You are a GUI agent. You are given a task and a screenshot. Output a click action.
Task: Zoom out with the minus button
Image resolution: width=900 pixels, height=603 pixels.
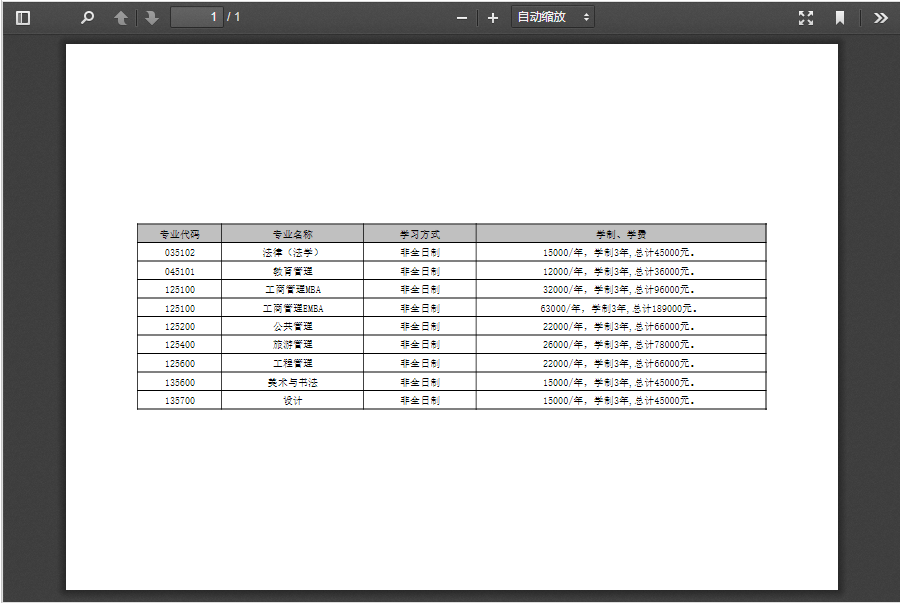(x=462, y=18)
